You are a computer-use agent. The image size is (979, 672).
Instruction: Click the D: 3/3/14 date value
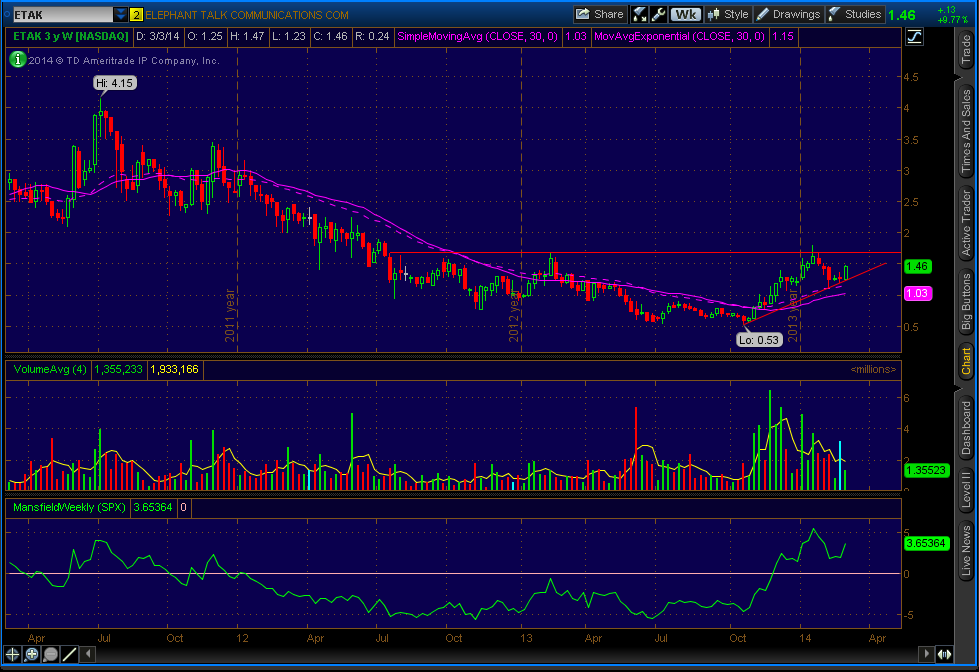(157, 36)
